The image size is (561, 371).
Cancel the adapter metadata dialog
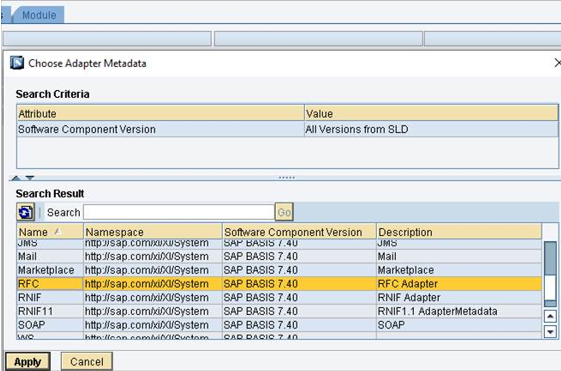pos(87,362)
